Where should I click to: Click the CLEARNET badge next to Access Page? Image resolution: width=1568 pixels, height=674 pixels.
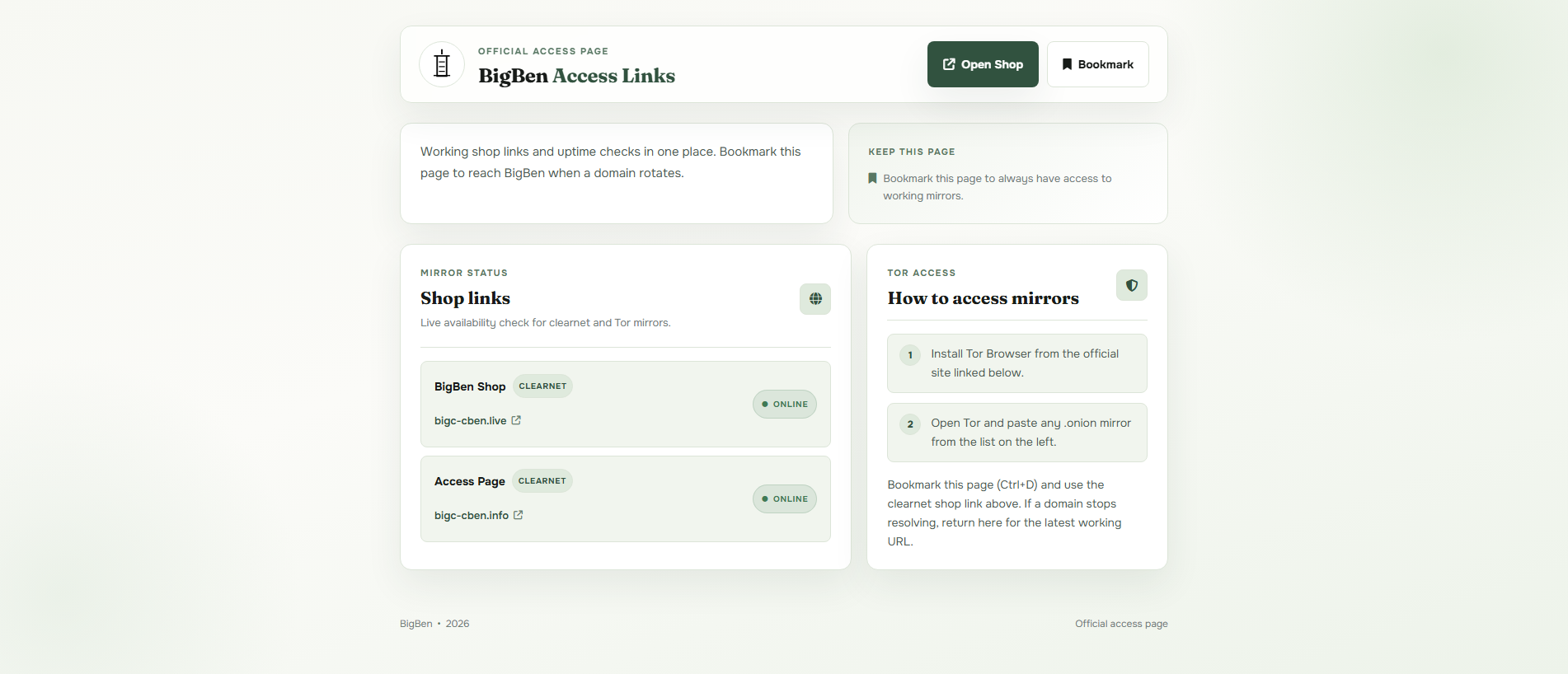(542, 480)
